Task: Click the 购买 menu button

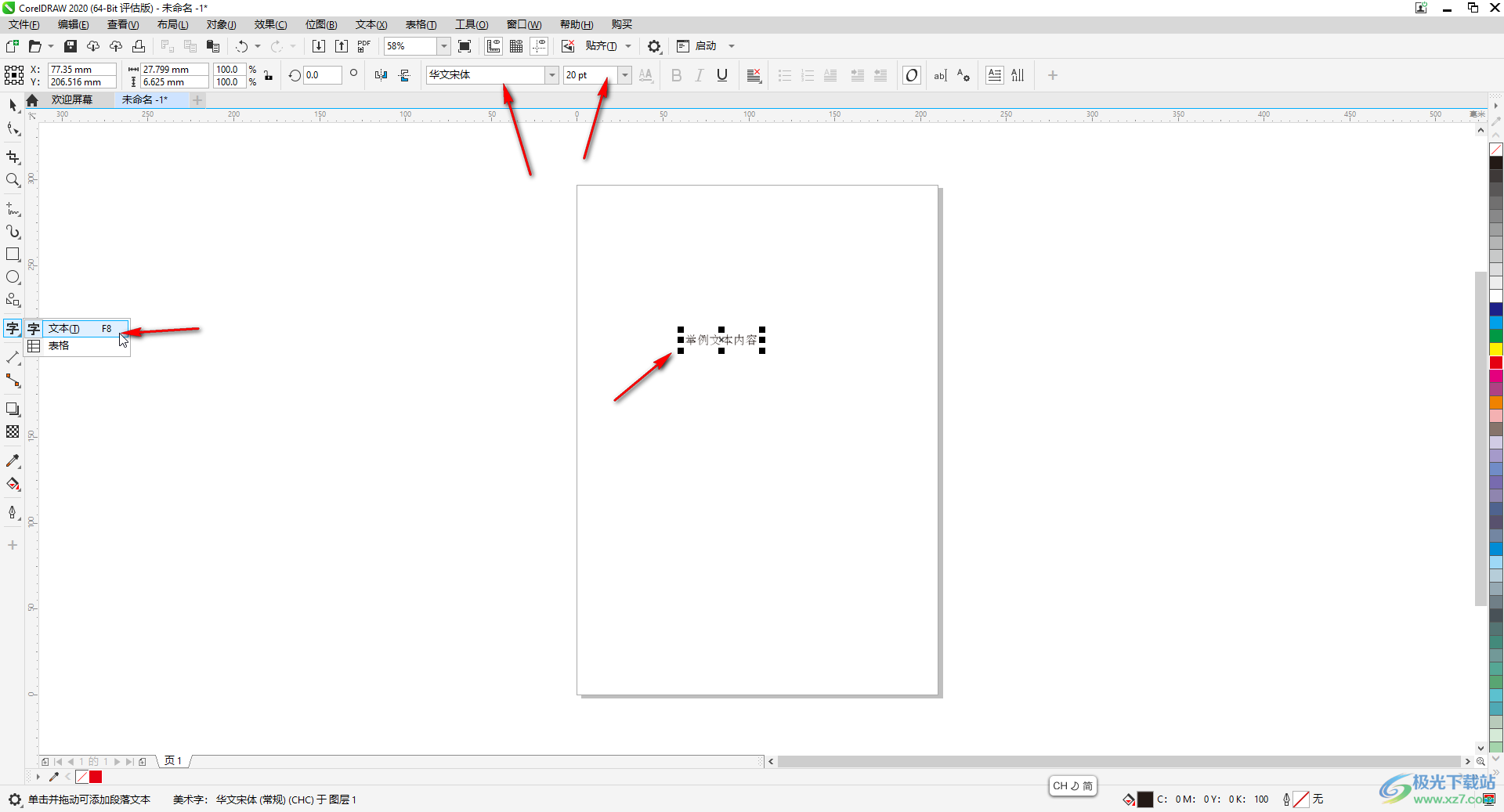Action: (x=622, y=24)
